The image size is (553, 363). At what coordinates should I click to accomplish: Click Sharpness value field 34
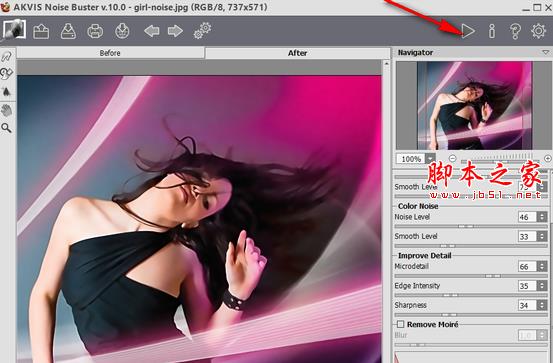[x=527, y=305]
